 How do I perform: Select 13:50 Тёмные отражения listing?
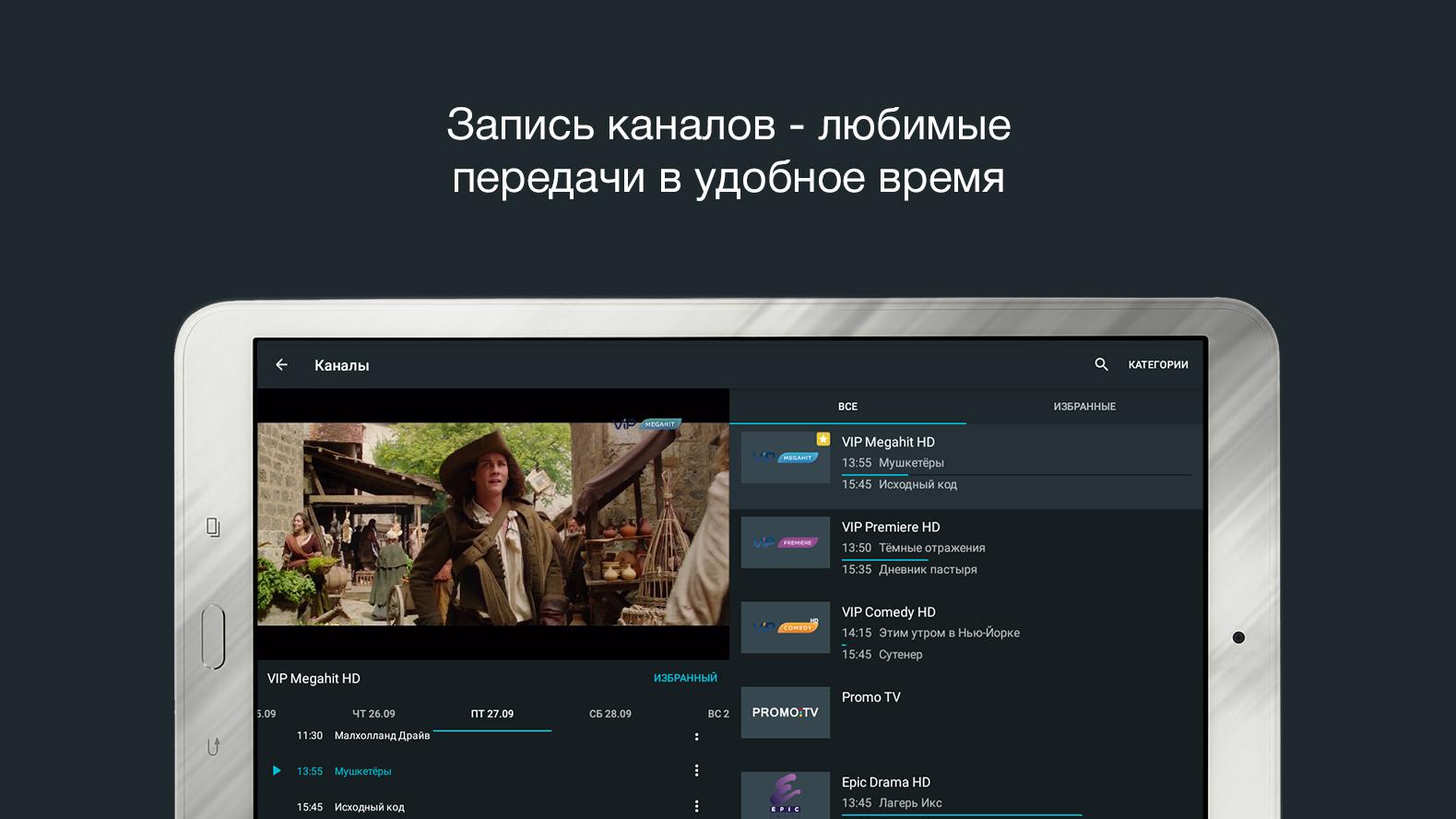(913, 548)
